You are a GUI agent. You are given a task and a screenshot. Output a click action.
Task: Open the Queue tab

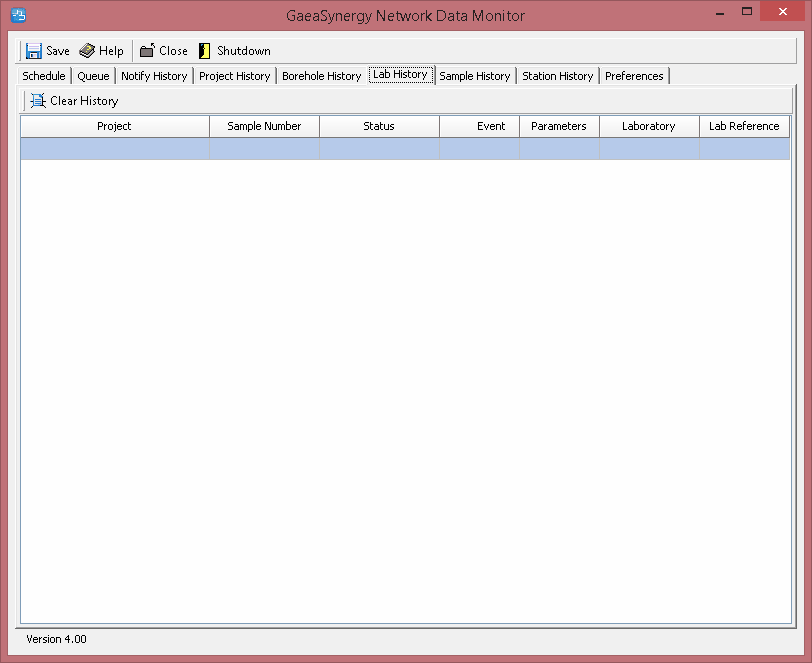click(x=93, y=76)
